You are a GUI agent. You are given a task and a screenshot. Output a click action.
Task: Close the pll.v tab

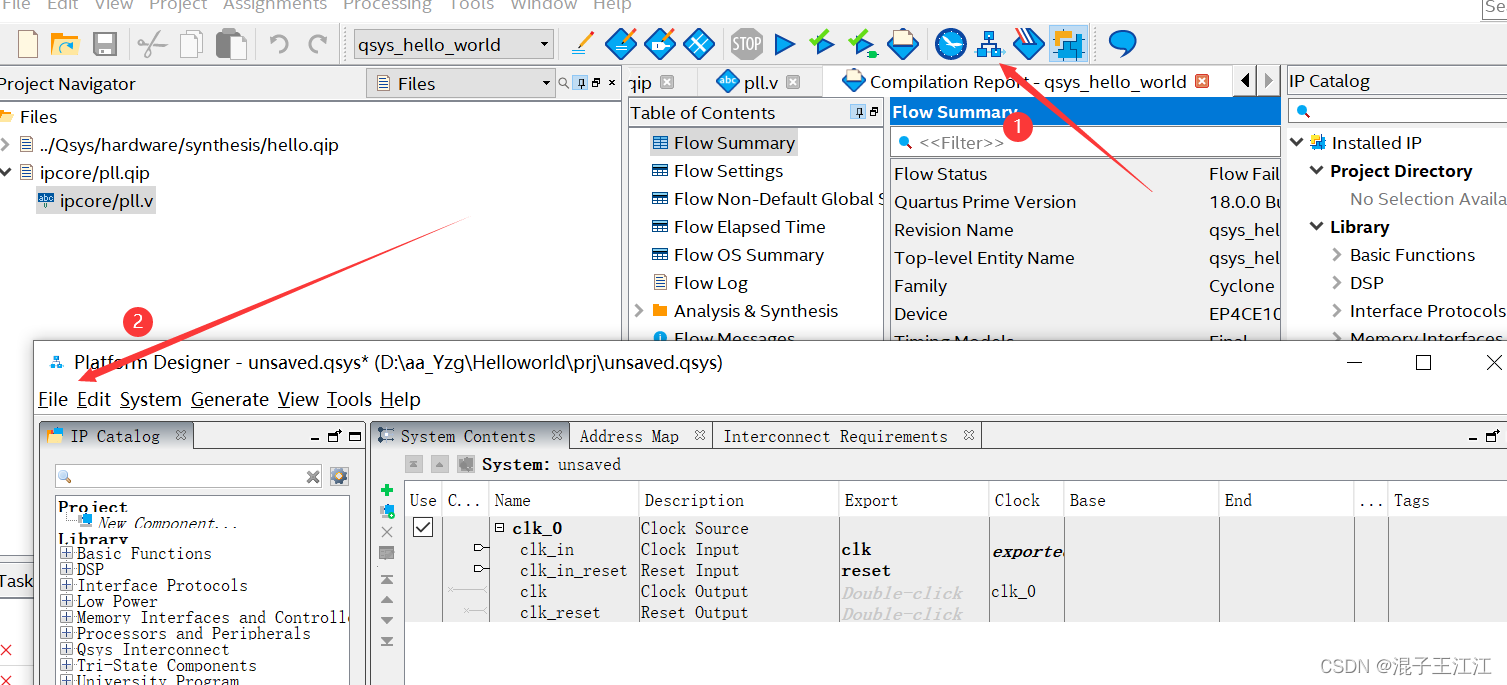[792, 82]
